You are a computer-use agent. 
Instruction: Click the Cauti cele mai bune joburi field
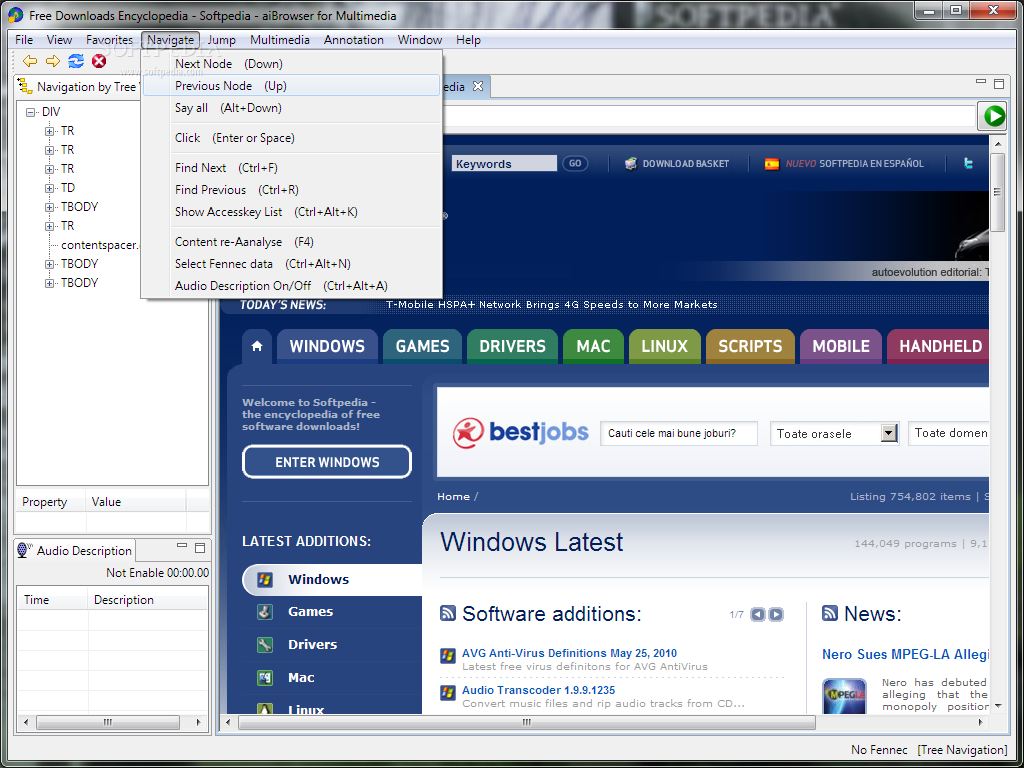pos(679,434)
